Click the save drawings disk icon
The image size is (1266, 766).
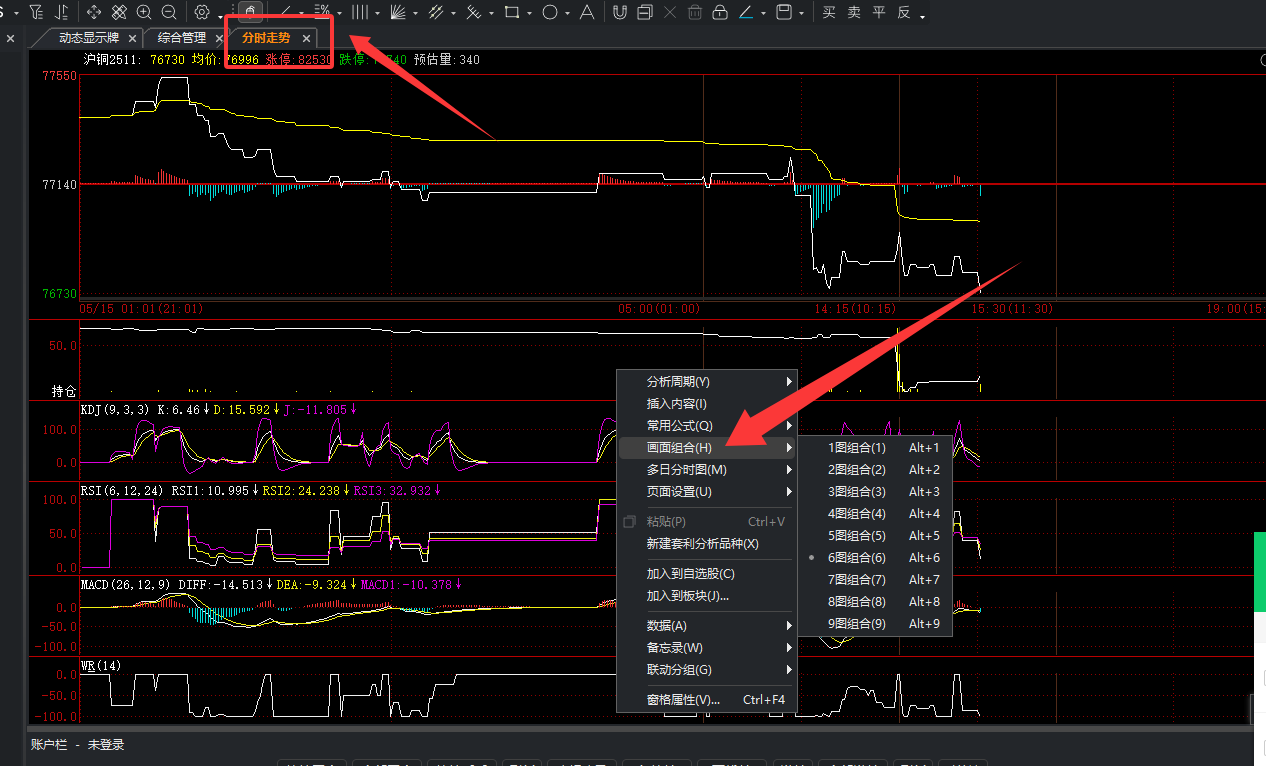point(784,12)
